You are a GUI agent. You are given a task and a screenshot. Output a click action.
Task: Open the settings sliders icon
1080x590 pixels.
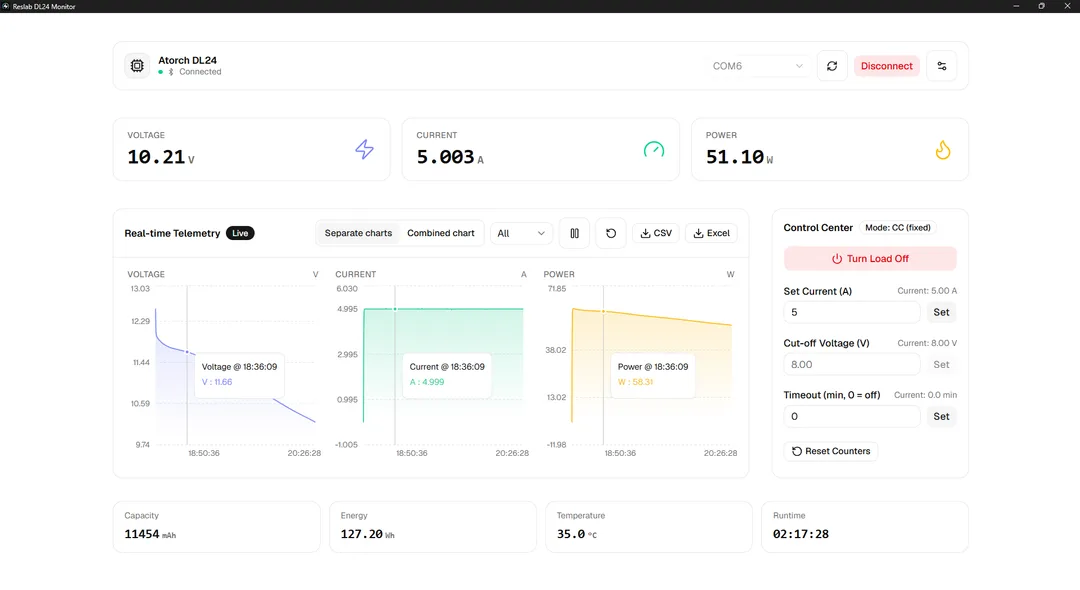point(942,66)
